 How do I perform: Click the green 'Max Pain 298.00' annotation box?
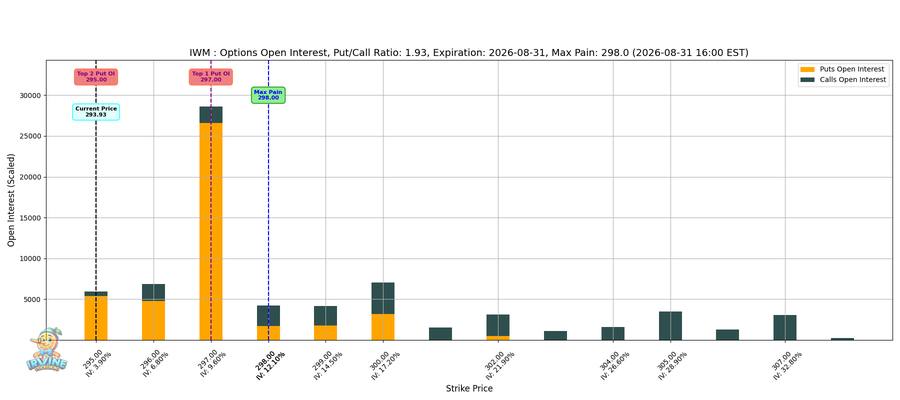(268, 95)
